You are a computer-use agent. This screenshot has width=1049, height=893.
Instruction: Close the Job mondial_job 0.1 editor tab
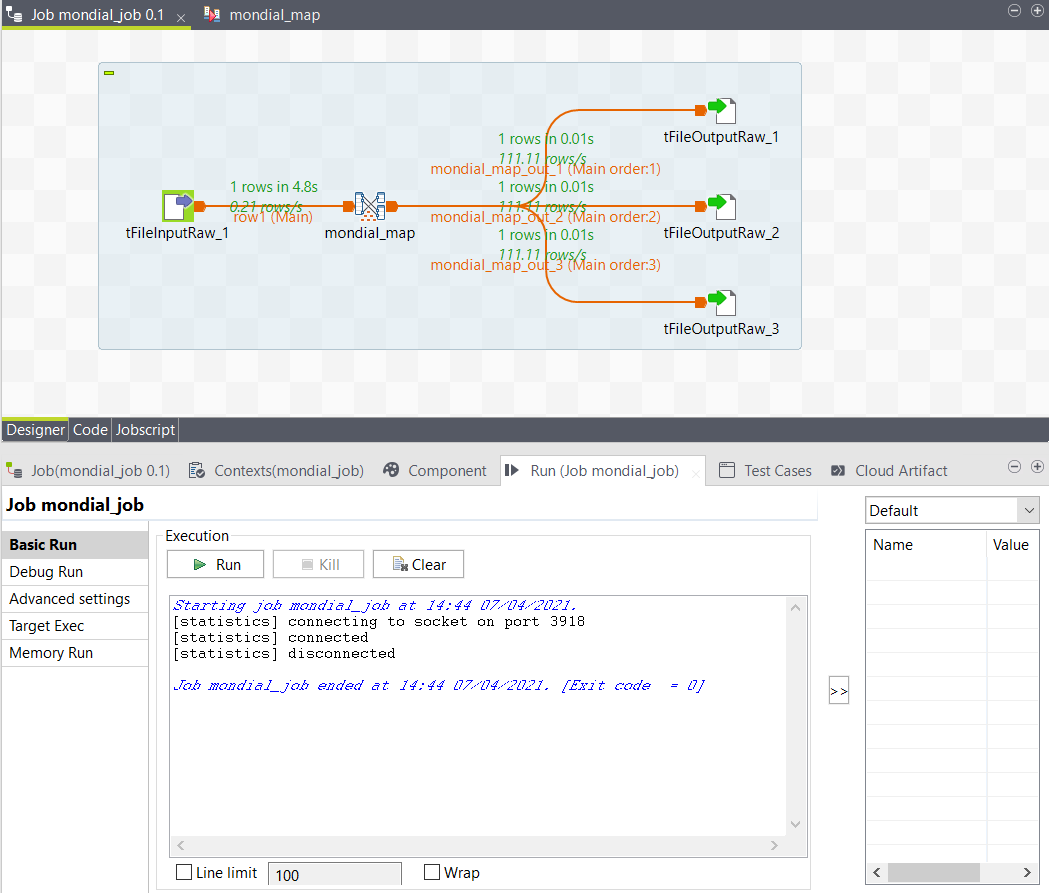[x=181, y=17]
